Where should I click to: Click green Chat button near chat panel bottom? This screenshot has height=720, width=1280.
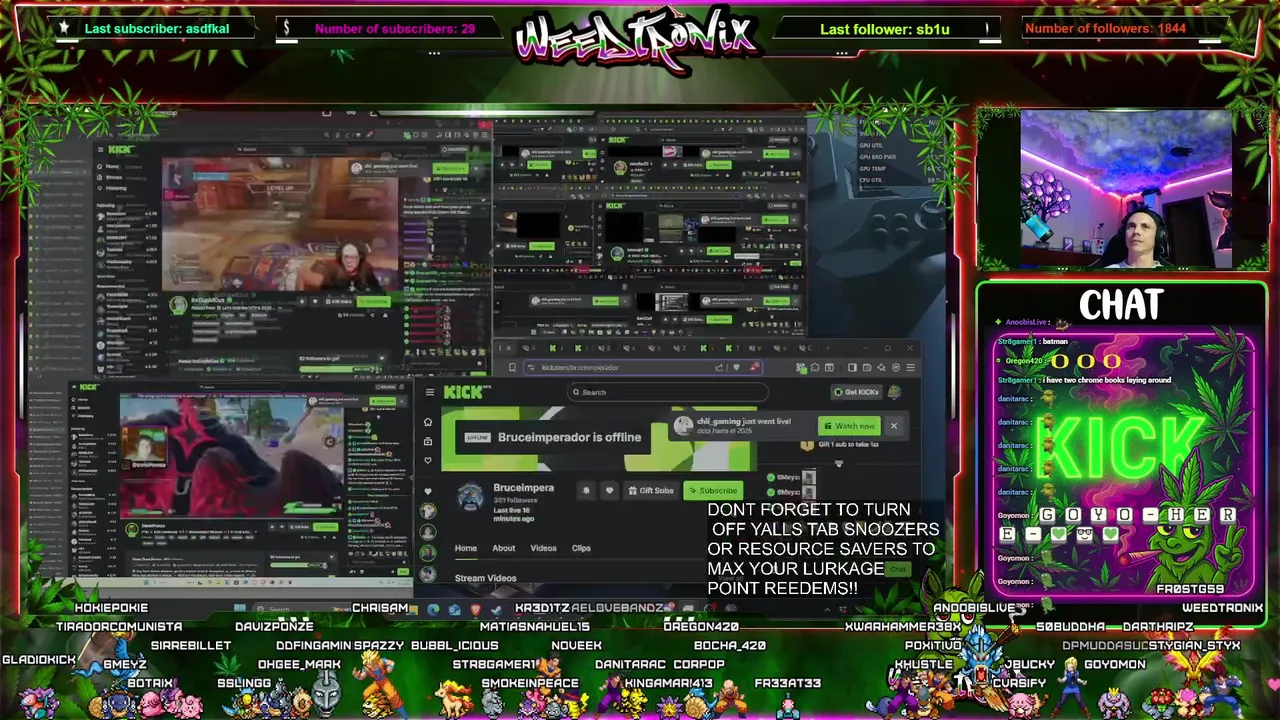898,569
